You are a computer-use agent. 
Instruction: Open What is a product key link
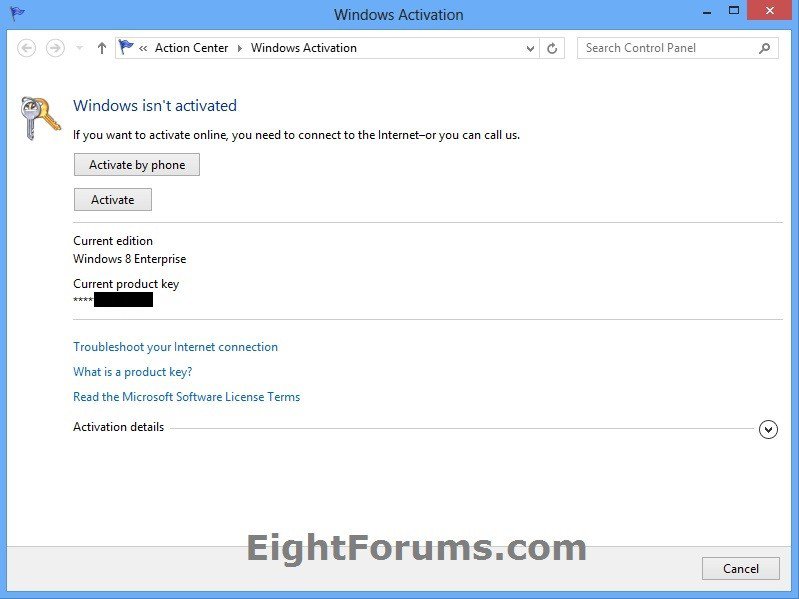click(132, 372)
